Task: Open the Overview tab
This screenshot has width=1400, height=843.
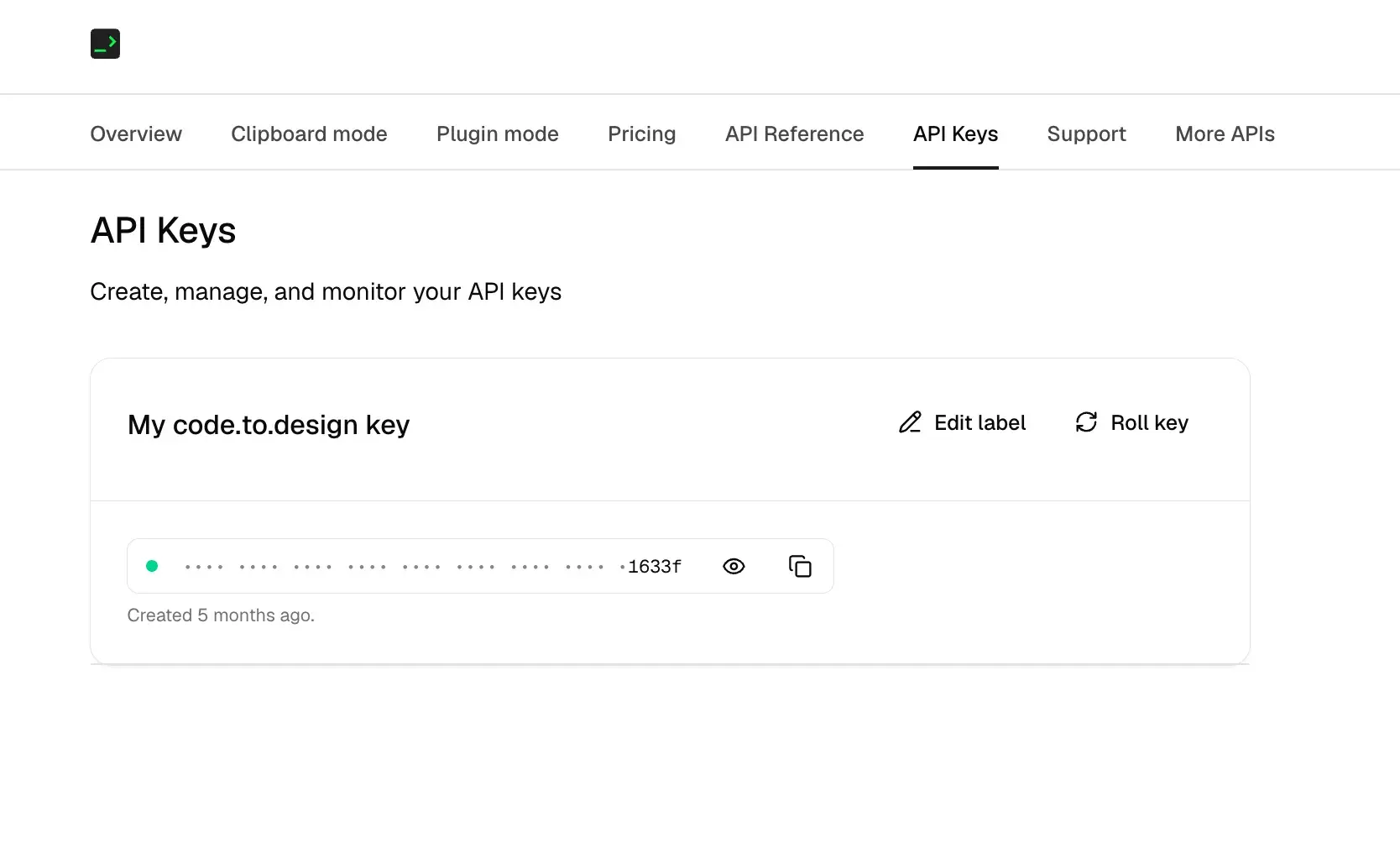Action: [x=136, y=134]
